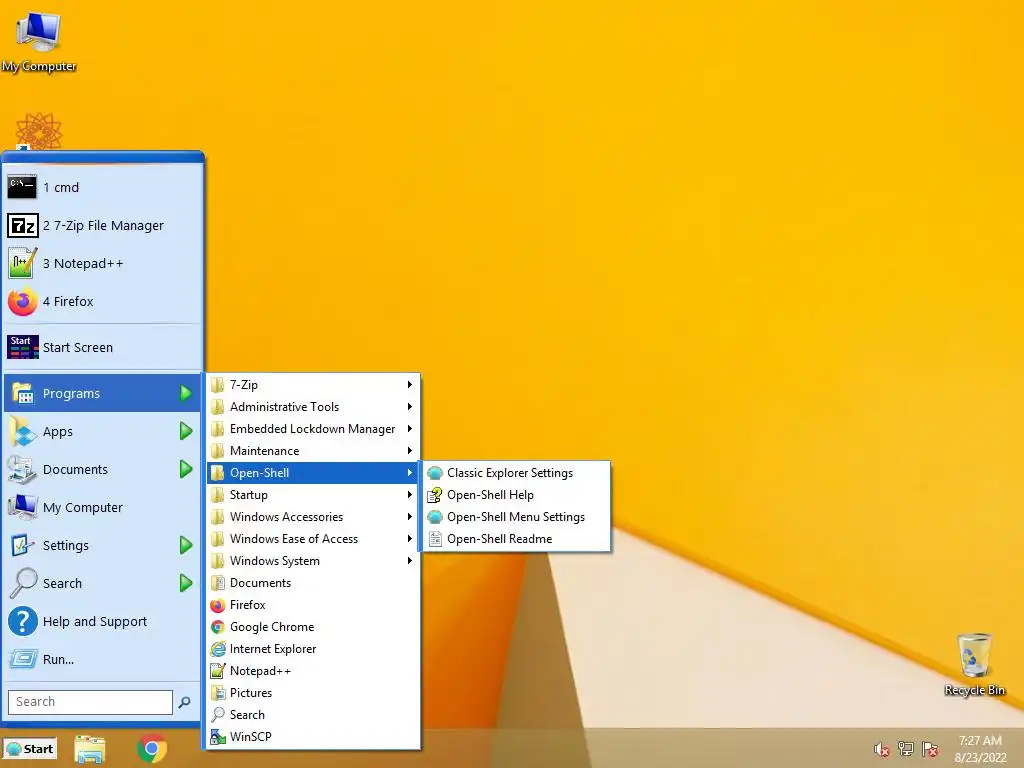Open Windows Ease of Access folder
Image resolution: width=1024 pixels, height=768 pixels.
coord(313,539)
